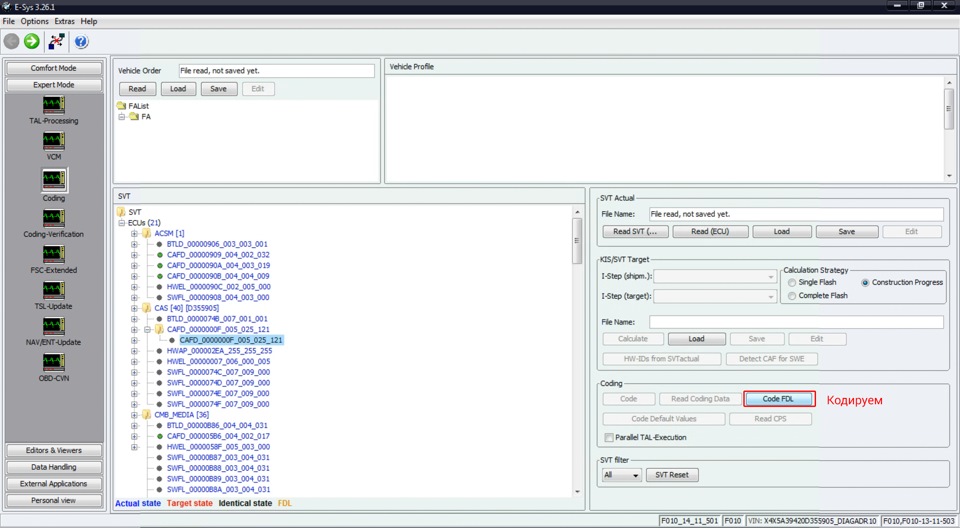
Task: Collapse the ECUs (21) tree node
Action: pyautogui.click(x=122, y=223)
